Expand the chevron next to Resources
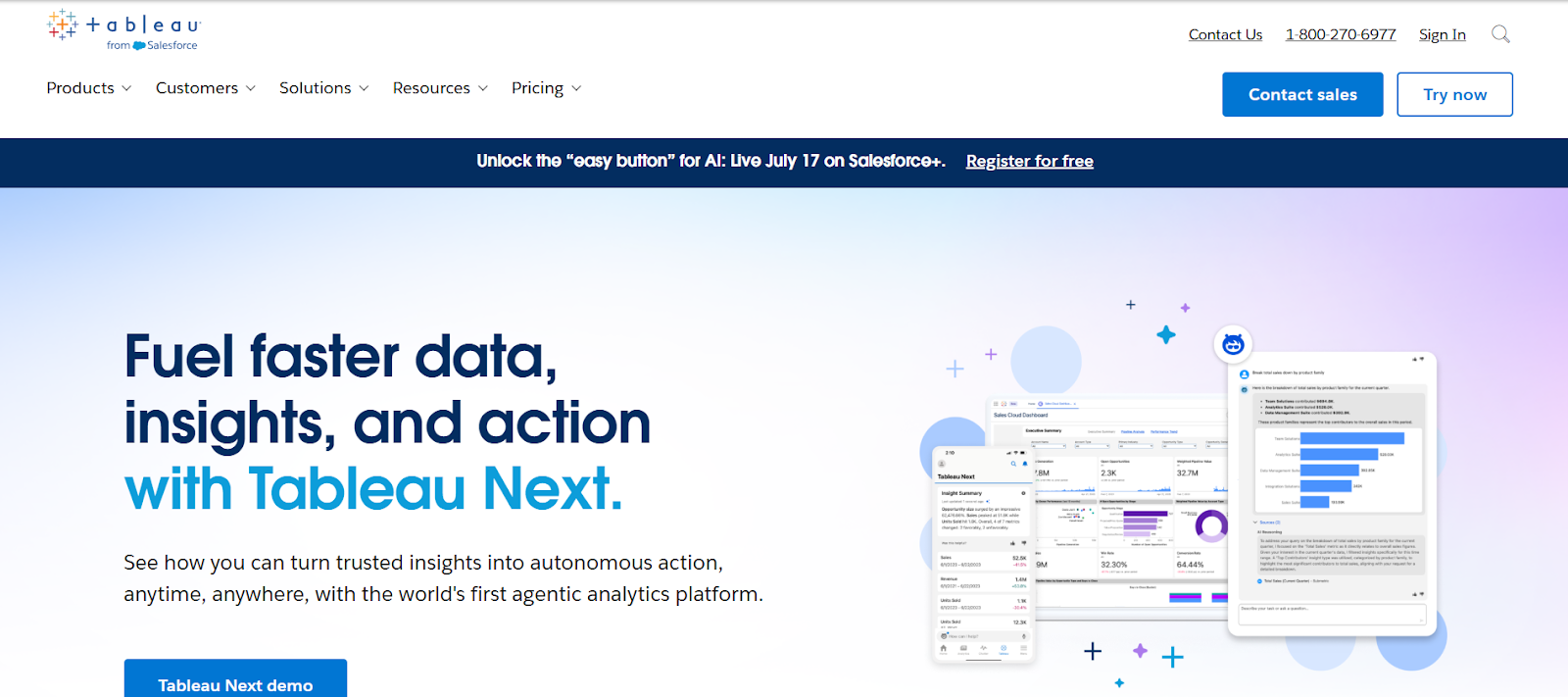The image size is (1568, 697). coord(483,88)
